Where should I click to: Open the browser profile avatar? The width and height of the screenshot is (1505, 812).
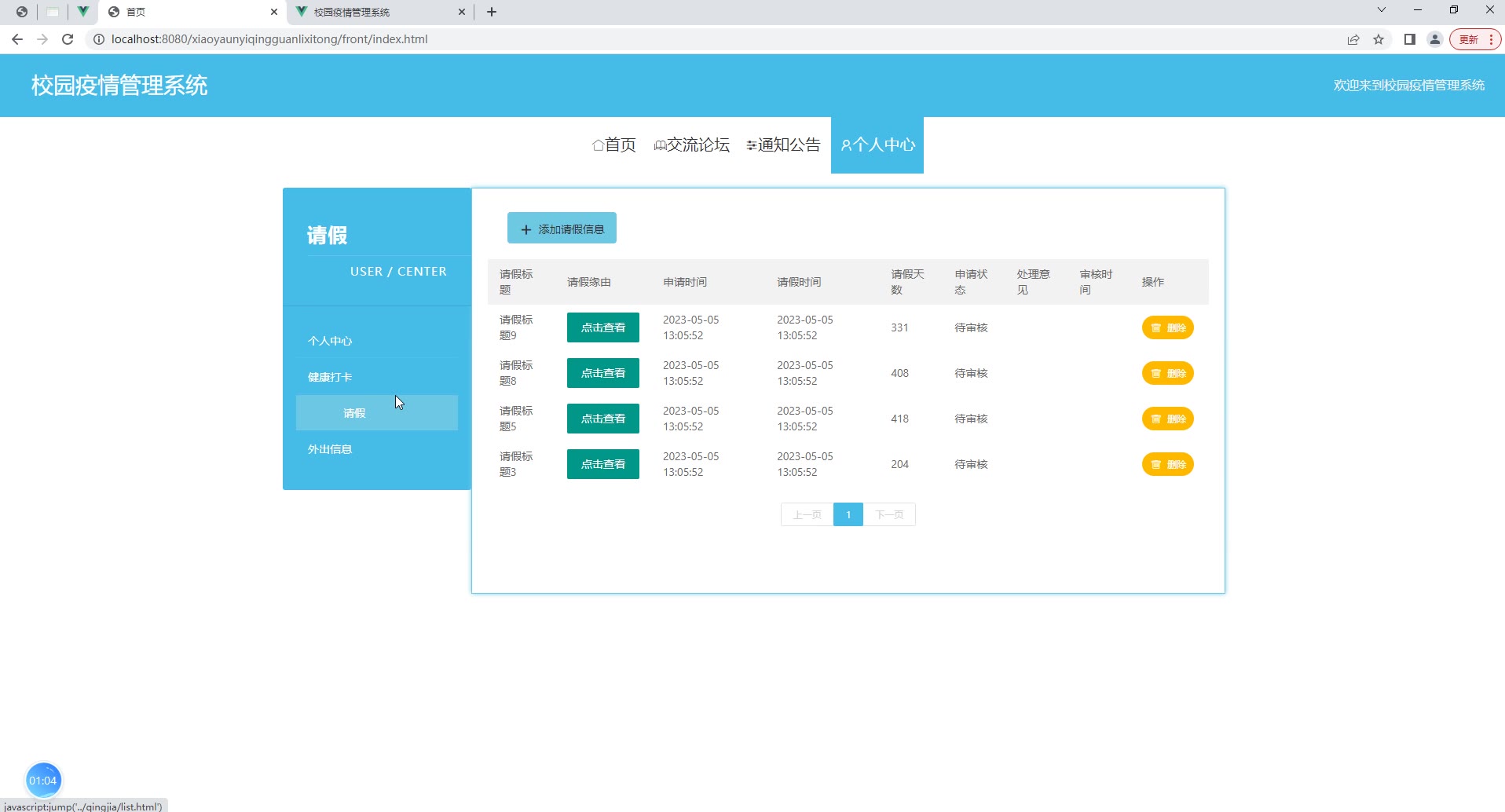click(x=1435, y=39)
